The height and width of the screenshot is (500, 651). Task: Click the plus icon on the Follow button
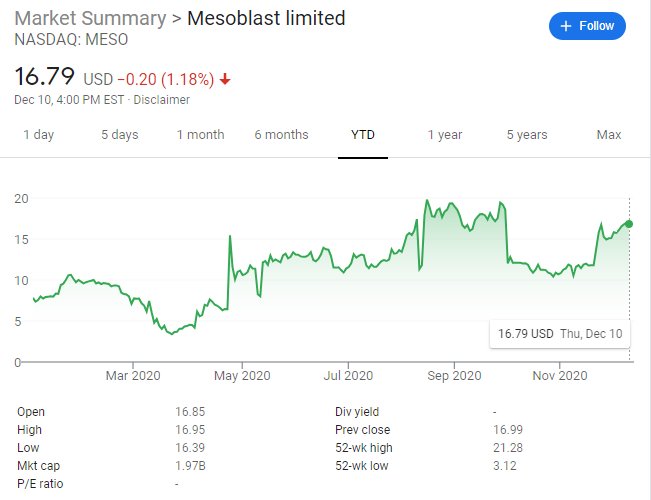[565, 26]
